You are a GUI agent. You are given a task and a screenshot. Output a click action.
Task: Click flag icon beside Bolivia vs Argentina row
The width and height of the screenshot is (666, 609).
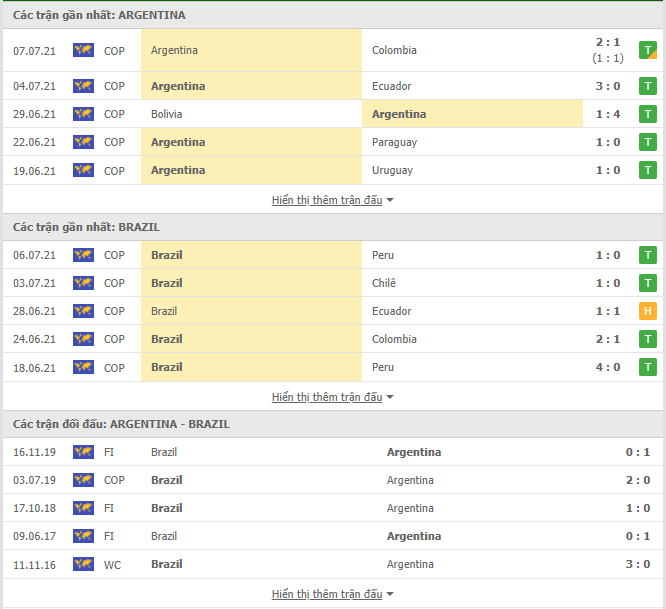coord(83,114)
